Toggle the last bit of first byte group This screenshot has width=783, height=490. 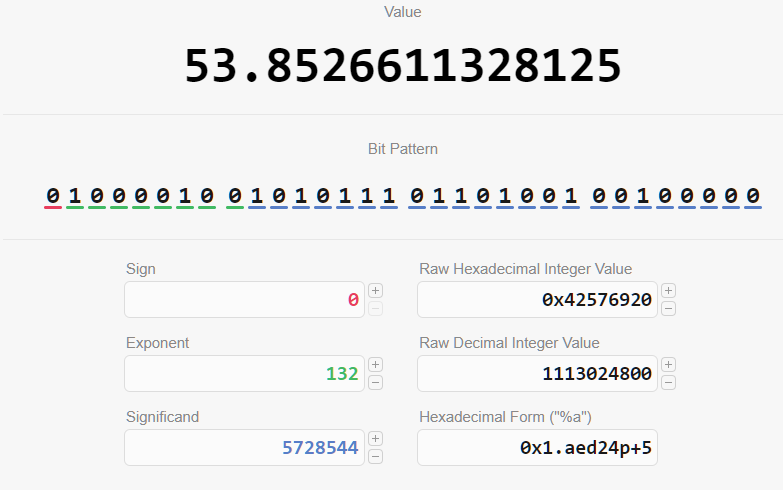pyautogui.click(x=207, y=196)
